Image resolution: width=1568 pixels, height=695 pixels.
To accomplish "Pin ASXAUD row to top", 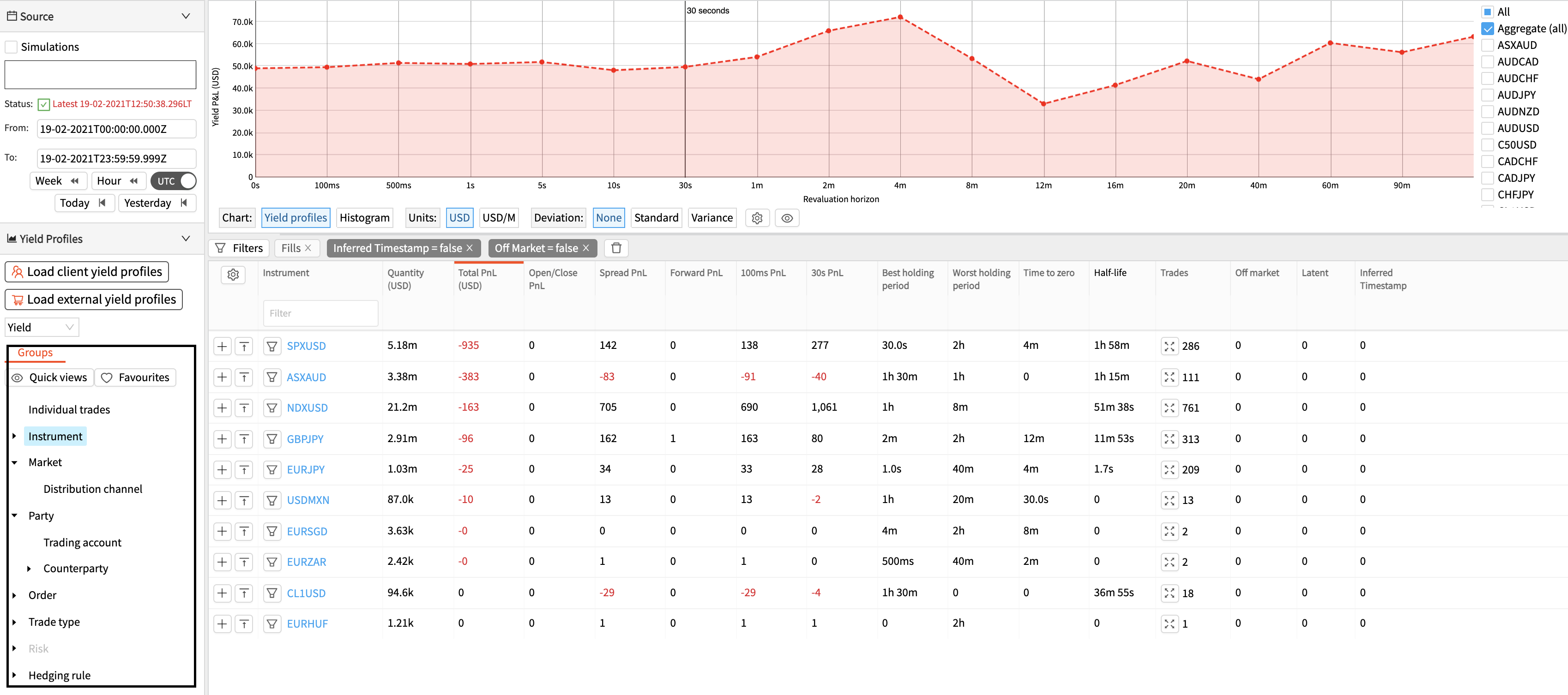I will (x=244, y=377).
